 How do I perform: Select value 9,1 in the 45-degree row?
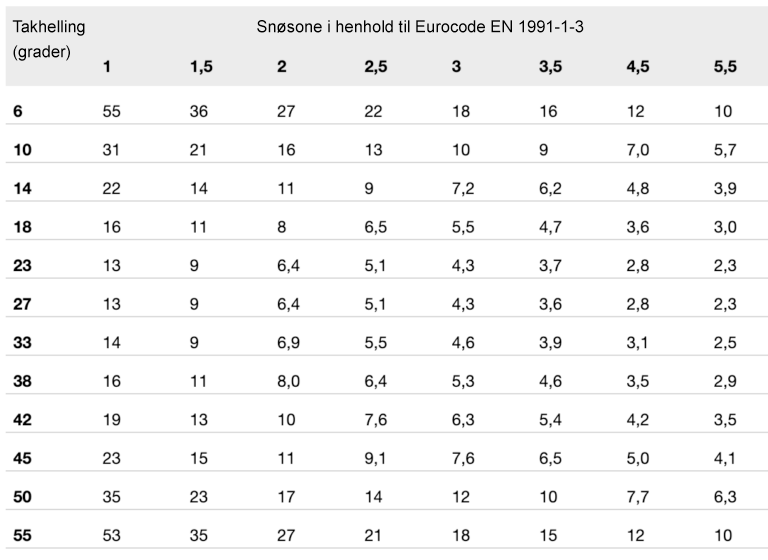coord(375,459)
